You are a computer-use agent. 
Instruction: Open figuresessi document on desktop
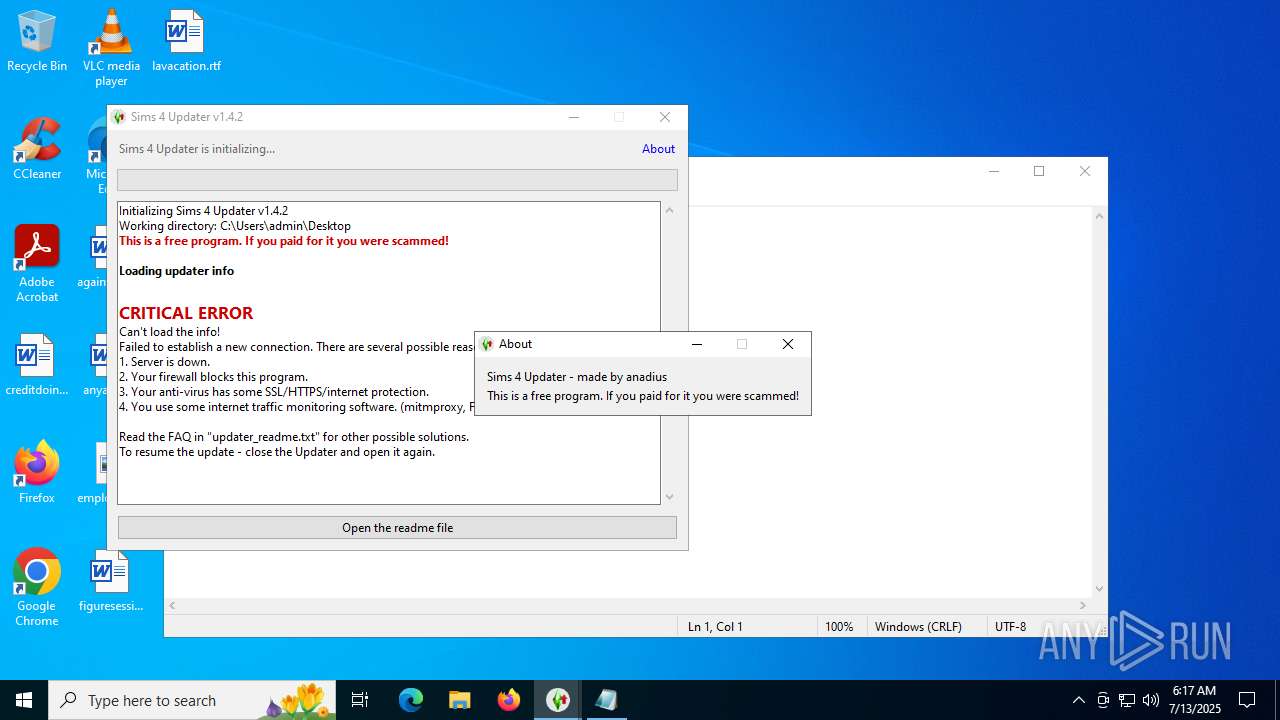click(110, 581)
